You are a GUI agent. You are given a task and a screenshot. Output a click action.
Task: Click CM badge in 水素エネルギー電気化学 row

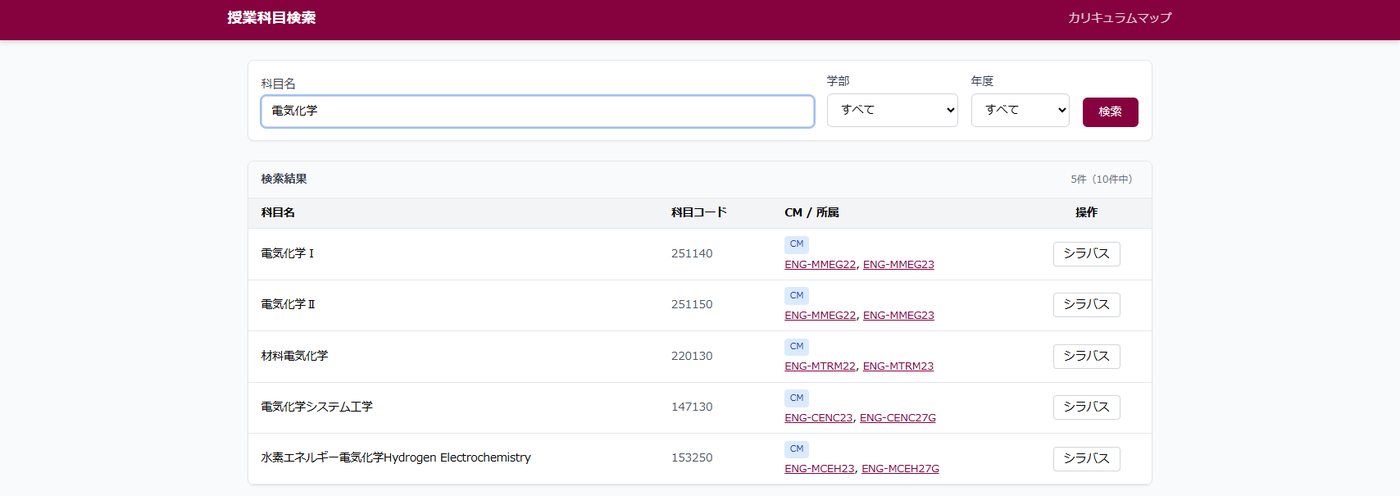[797, 448]
